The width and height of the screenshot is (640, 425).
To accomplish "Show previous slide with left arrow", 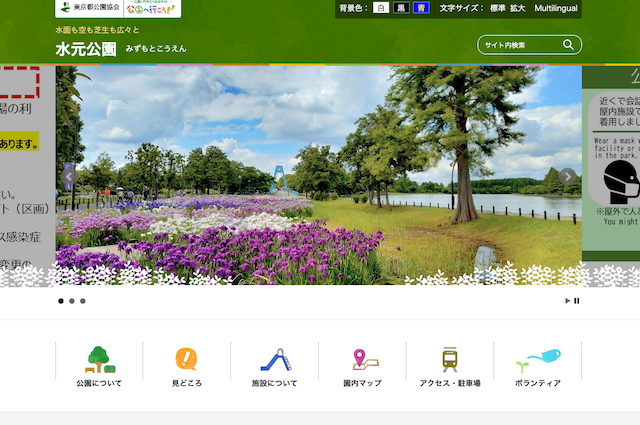I will (x=69, y=177).
